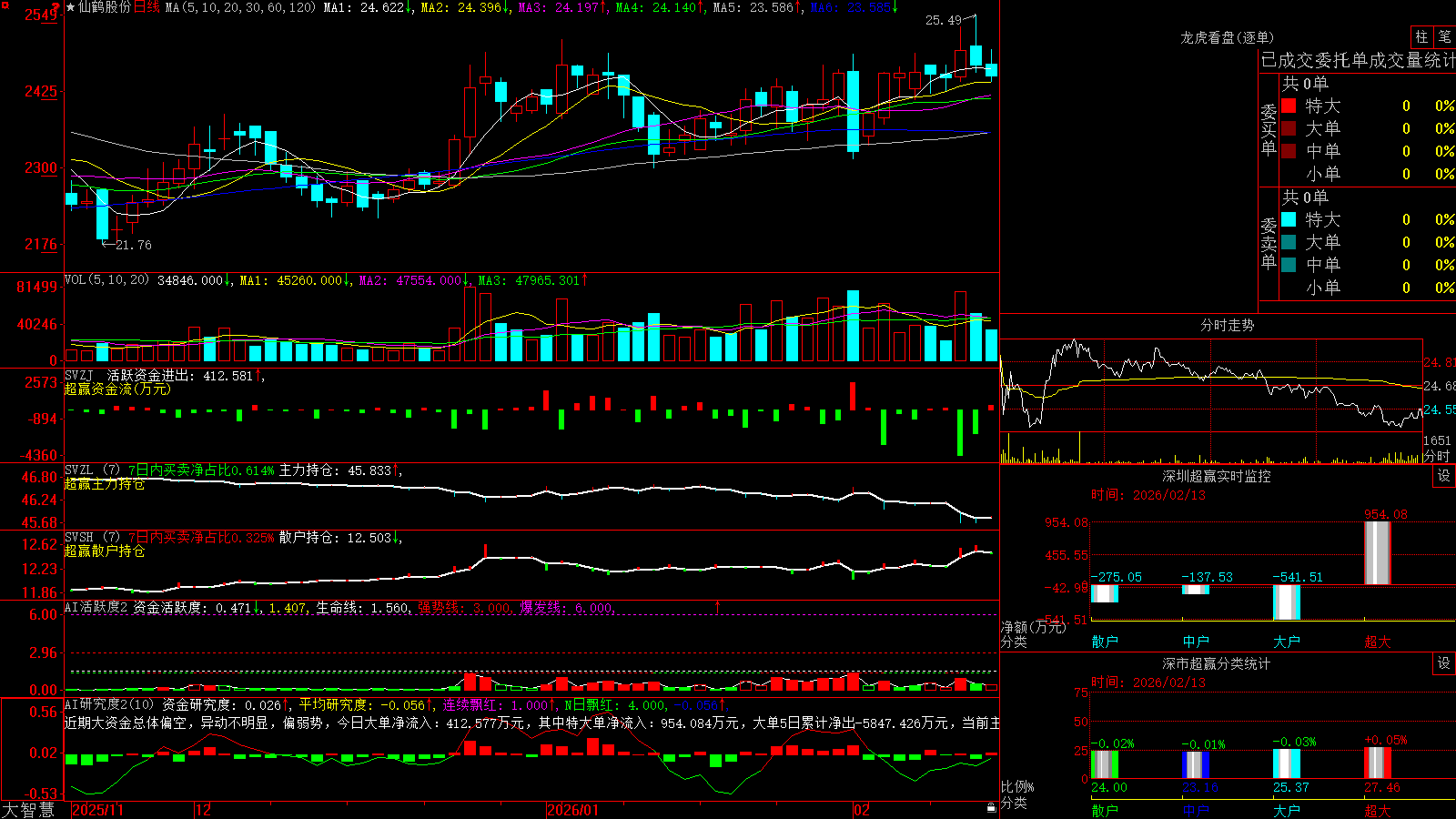1456x819 pixels.
Task: Click the red question mark icon at top-left
Action: (x=56, y=7)
